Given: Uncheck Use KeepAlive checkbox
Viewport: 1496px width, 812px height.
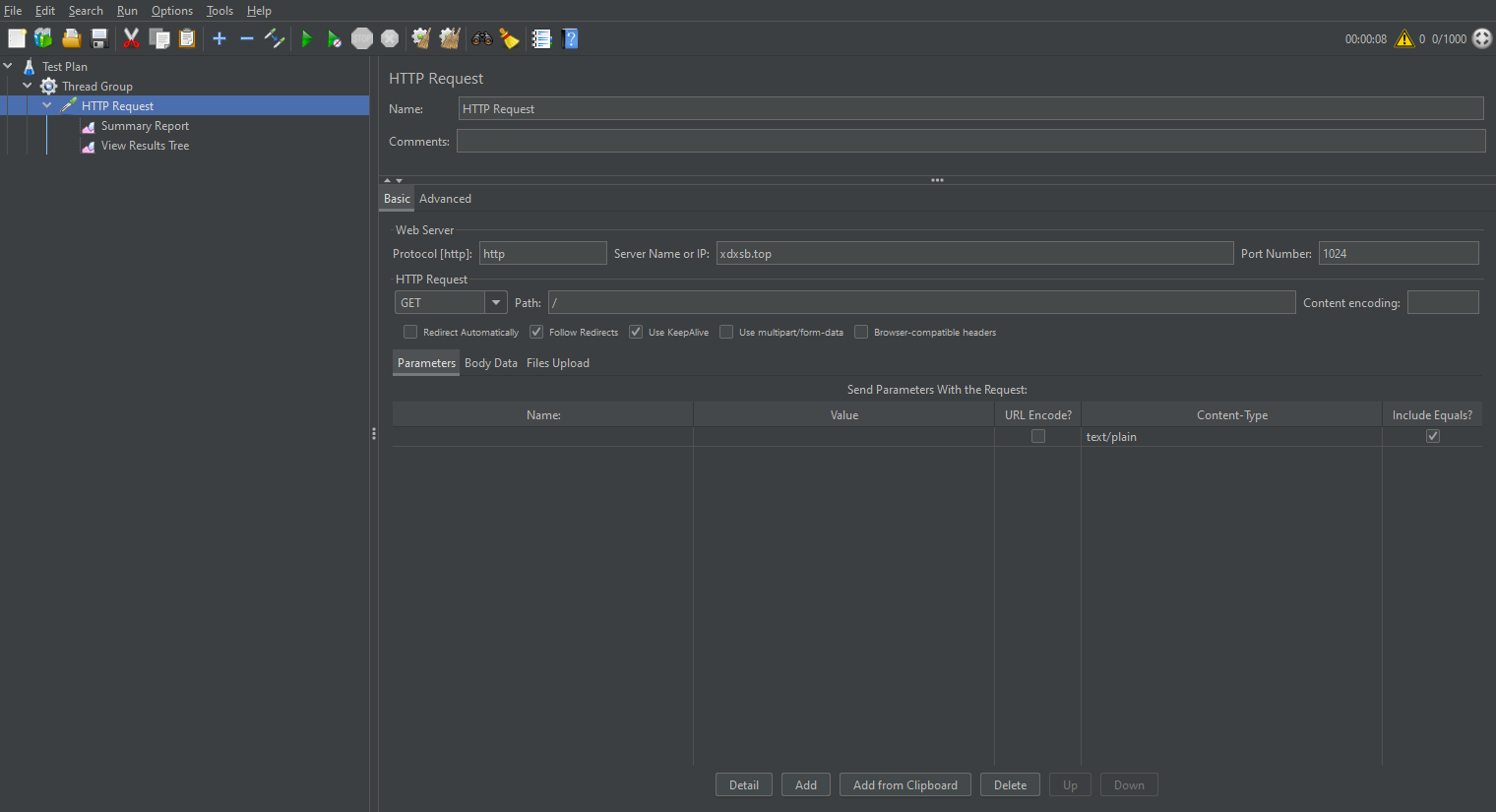Looking at the screenshot, I should [x=636, y=333].
